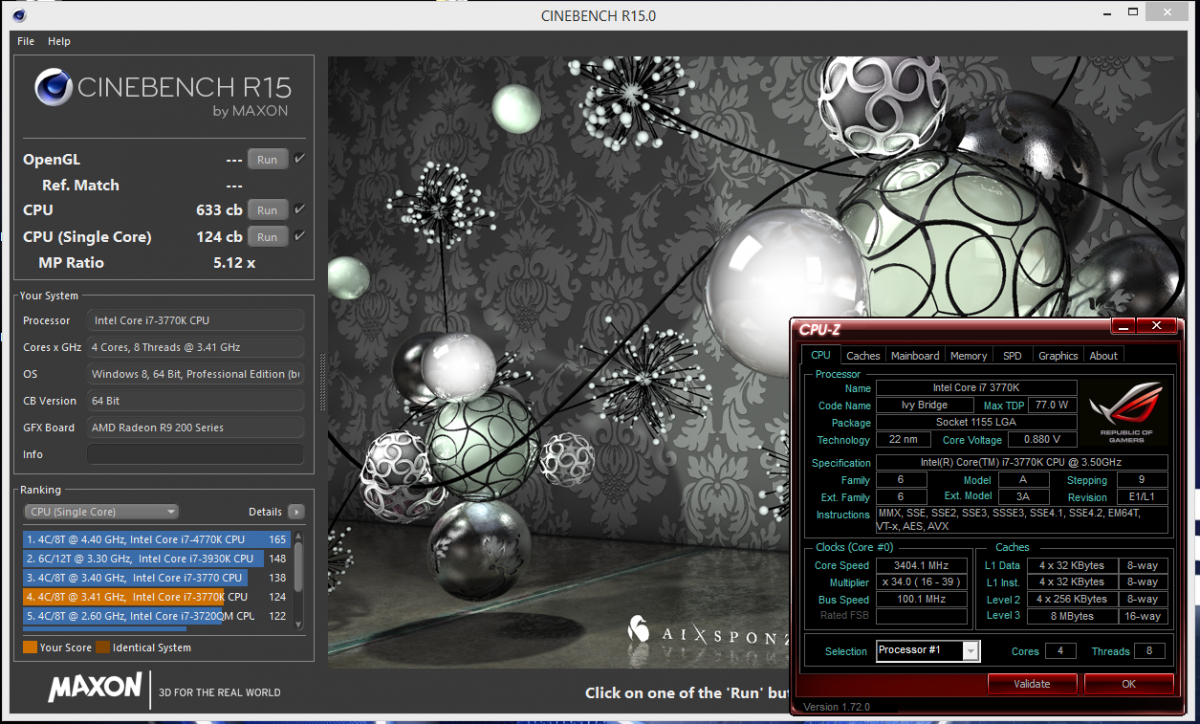Click the OS field showing Windows 8
Viewport: 1200px width, 724px height.
(x=195, y=374)
